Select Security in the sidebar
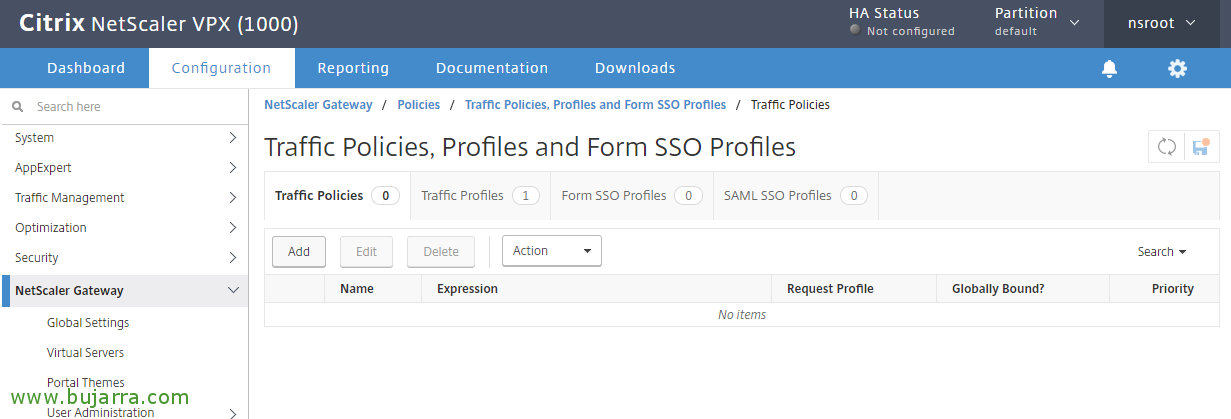1231x419 pixels. click(x=37, y=258)
